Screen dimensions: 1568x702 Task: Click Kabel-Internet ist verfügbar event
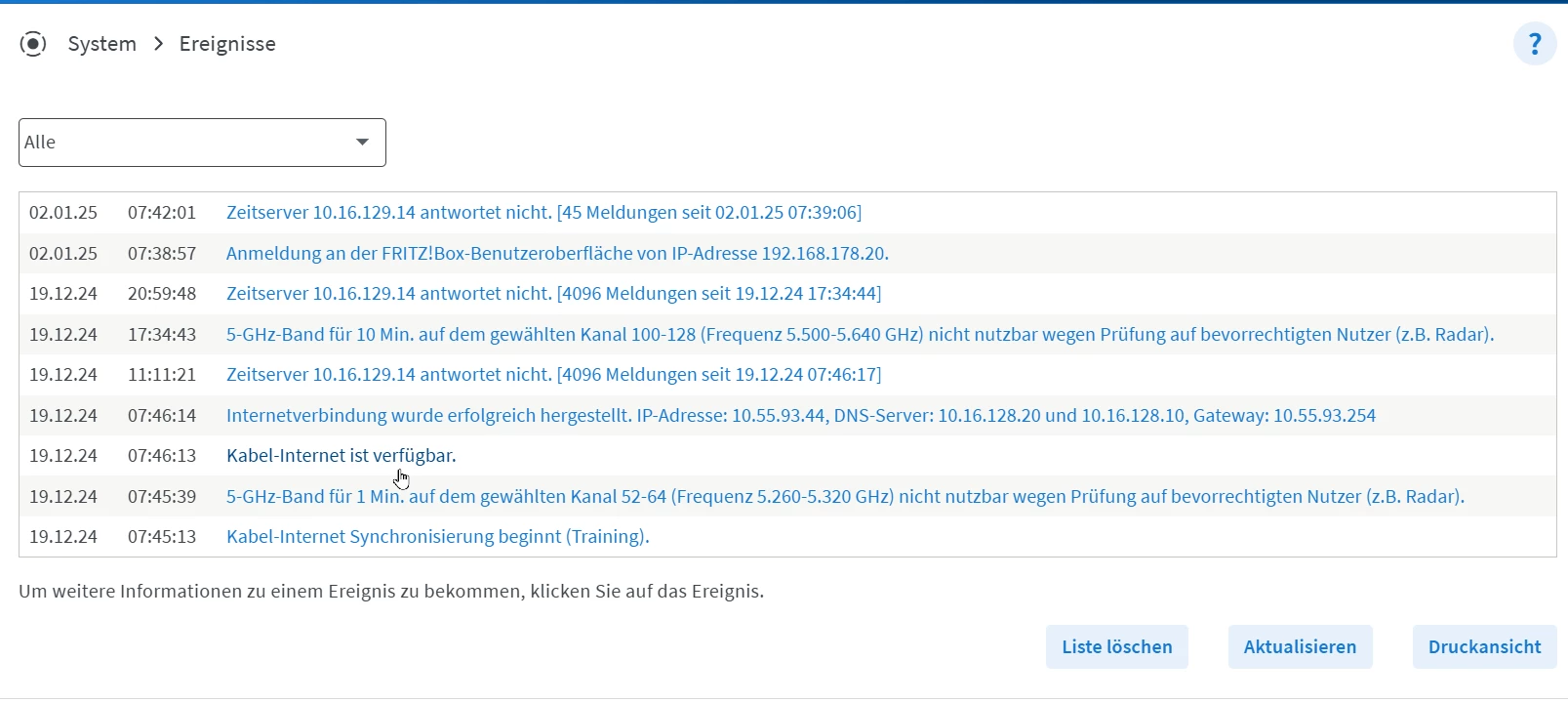click(341, 456)
